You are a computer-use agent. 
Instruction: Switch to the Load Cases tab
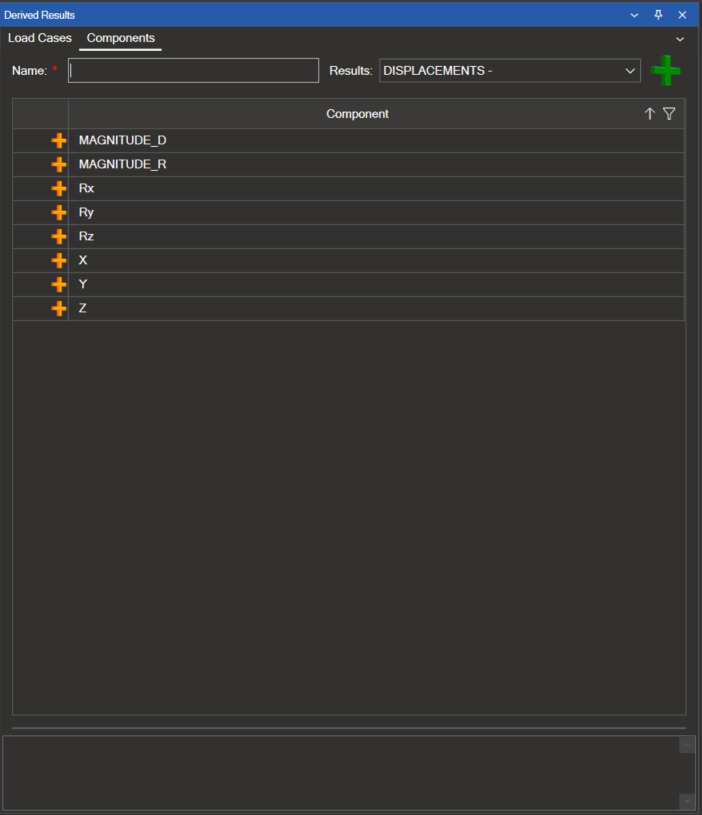[x=40, y=38]
